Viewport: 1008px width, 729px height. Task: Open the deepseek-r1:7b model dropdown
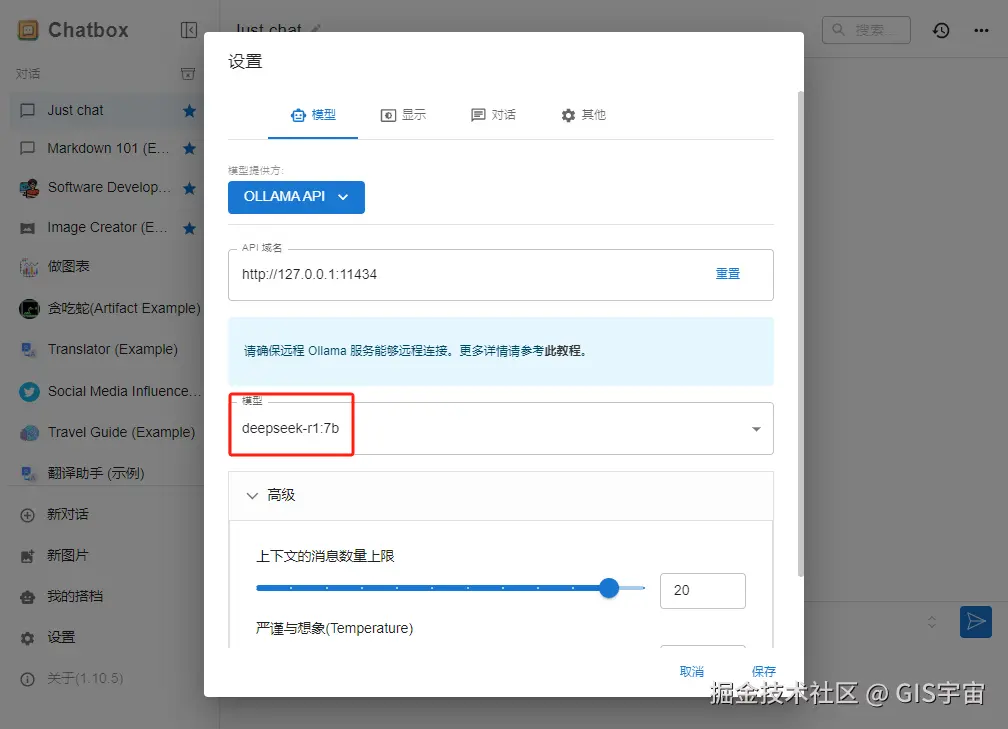501,429
